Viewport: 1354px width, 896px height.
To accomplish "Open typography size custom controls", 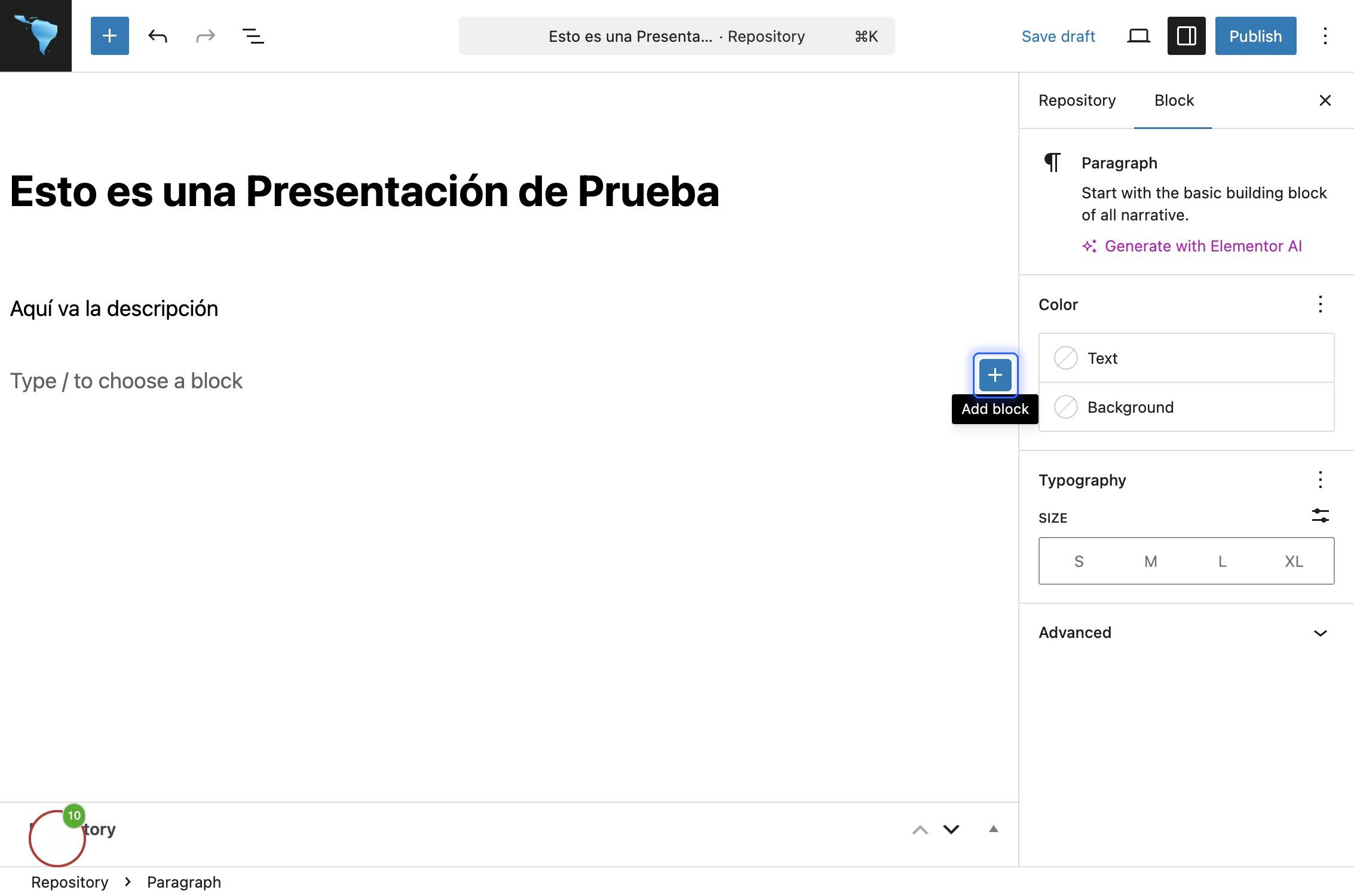I will 1320,515.
